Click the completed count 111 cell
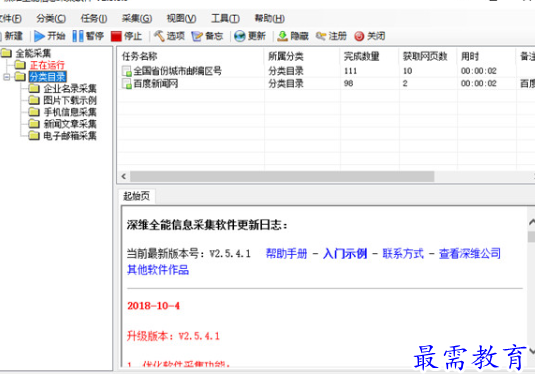Screen dimensions: 535x389 [350, 71]
